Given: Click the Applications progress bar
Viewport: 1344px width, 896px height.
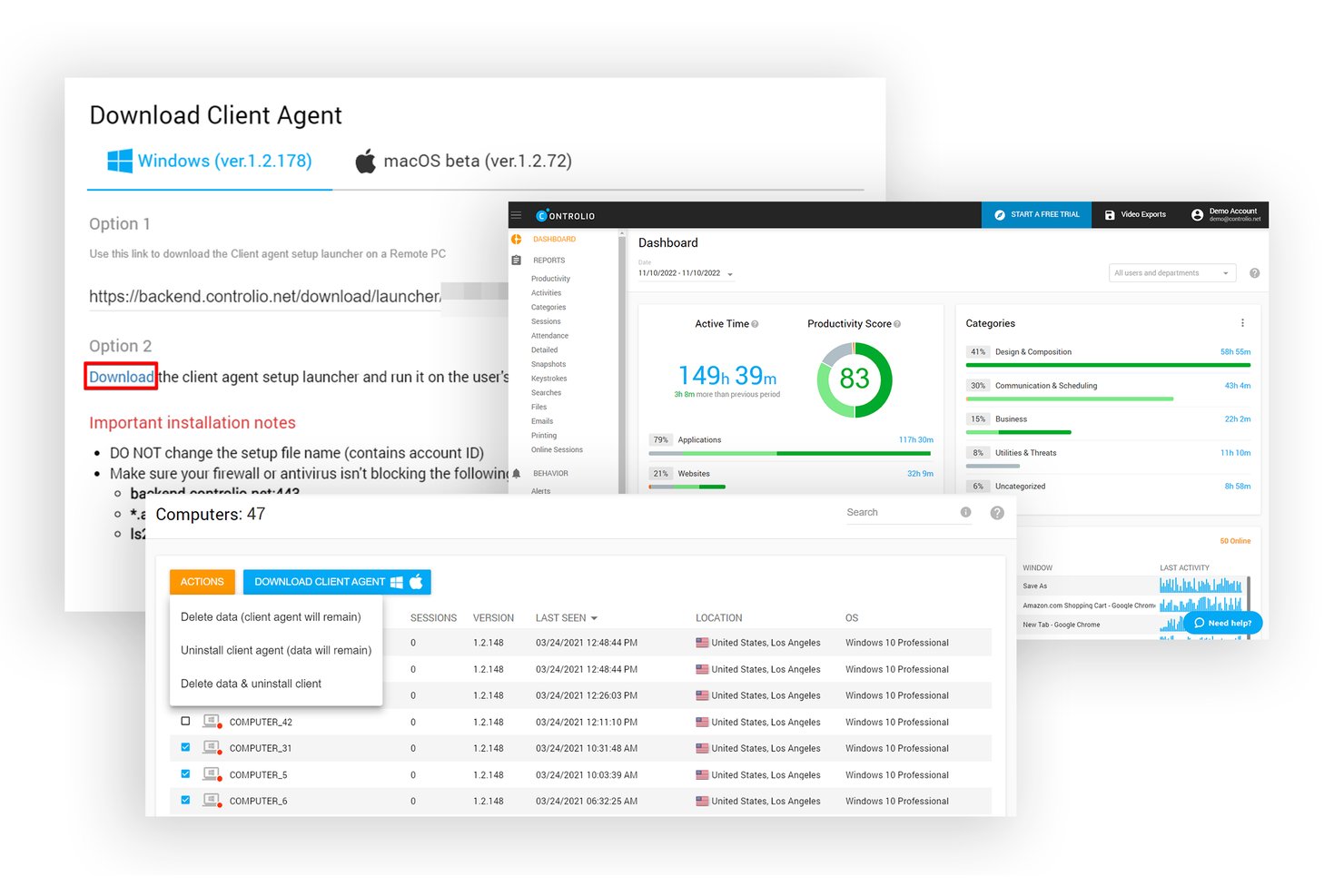Looking at the screenshot, I should [790, 453].
